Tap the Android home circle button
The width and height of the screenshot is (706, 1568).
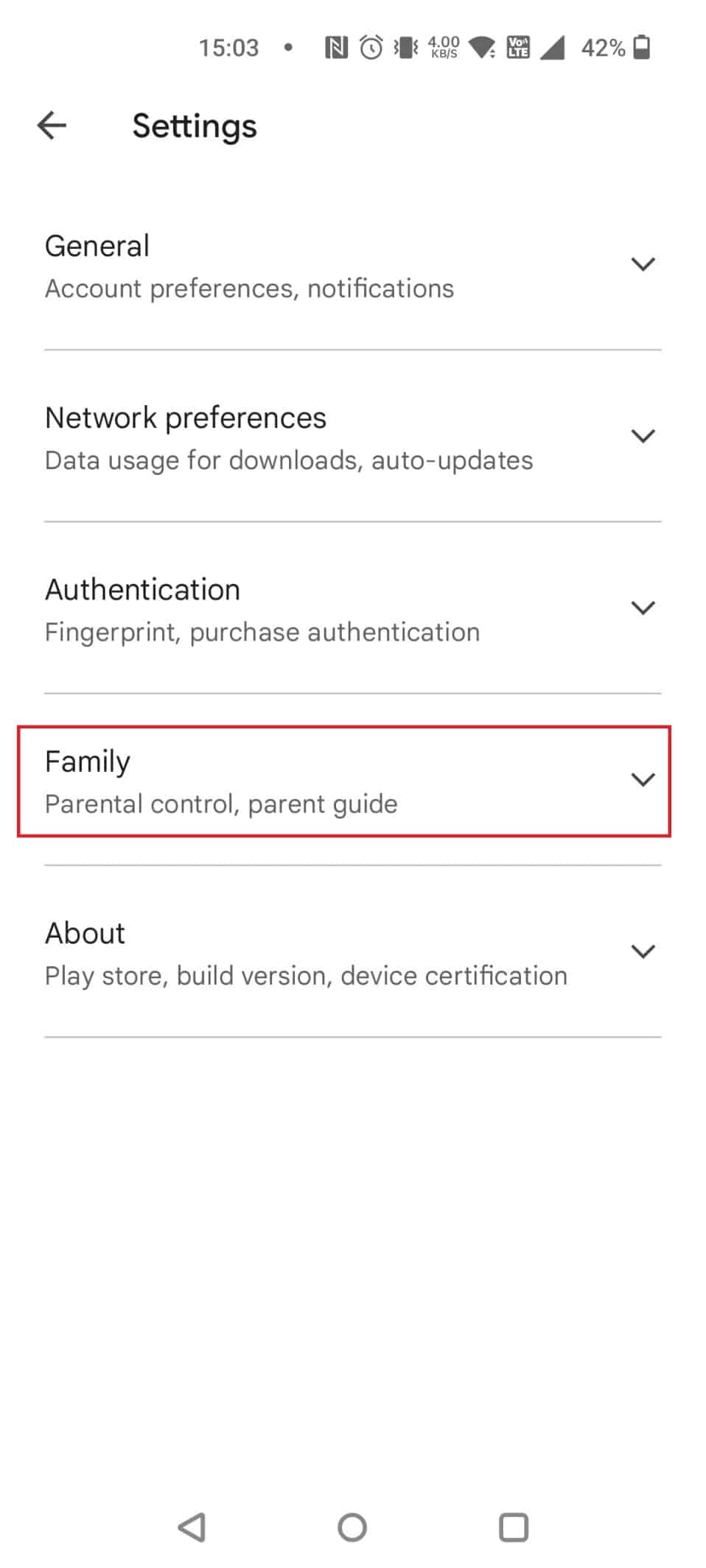point(352,1527)
